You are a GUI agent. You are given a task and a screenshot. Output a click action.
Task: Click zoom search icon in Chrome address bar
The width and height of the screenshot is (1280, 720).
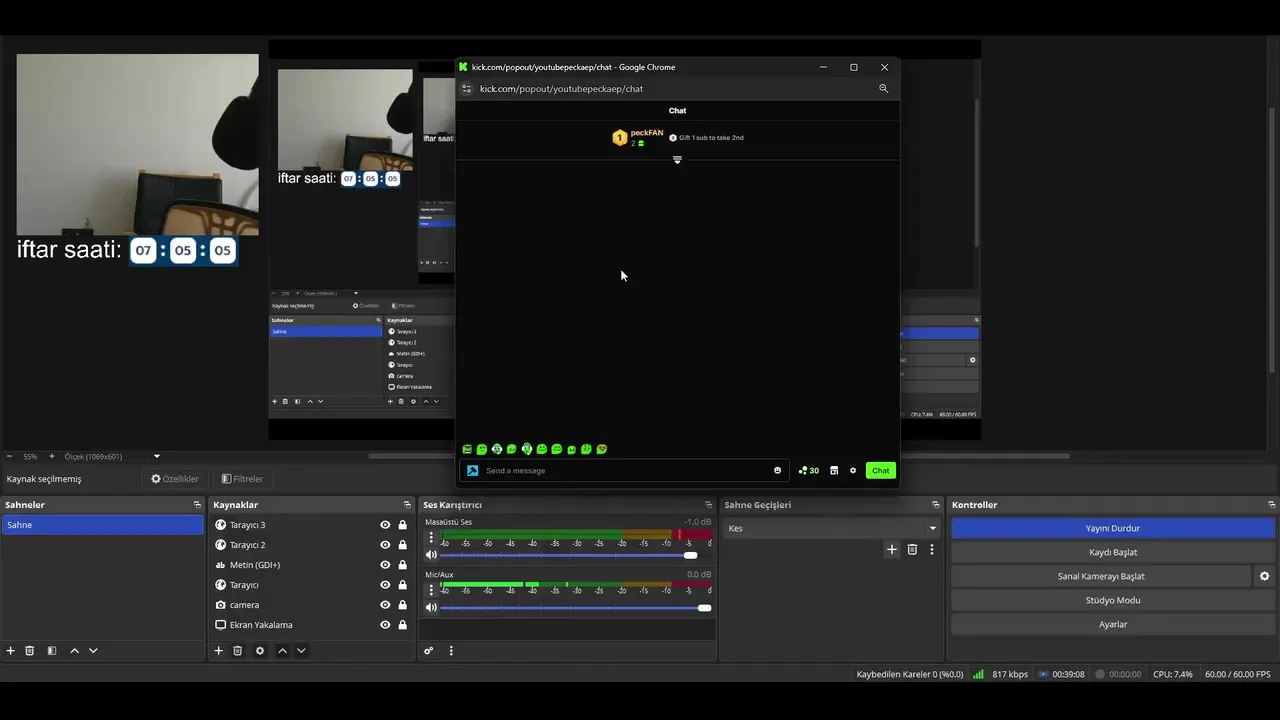tap(883, 88)
